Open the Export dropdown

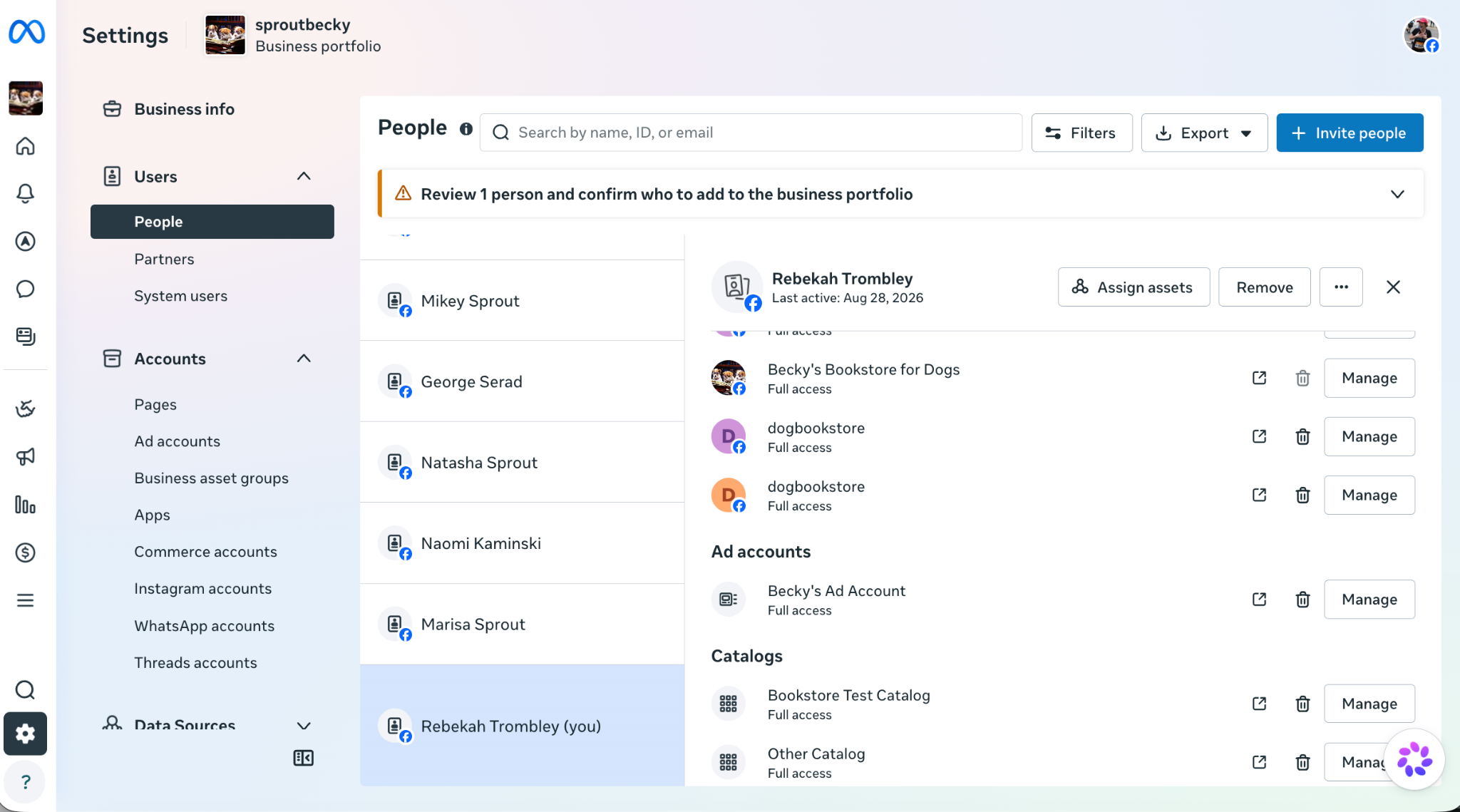1204,133
